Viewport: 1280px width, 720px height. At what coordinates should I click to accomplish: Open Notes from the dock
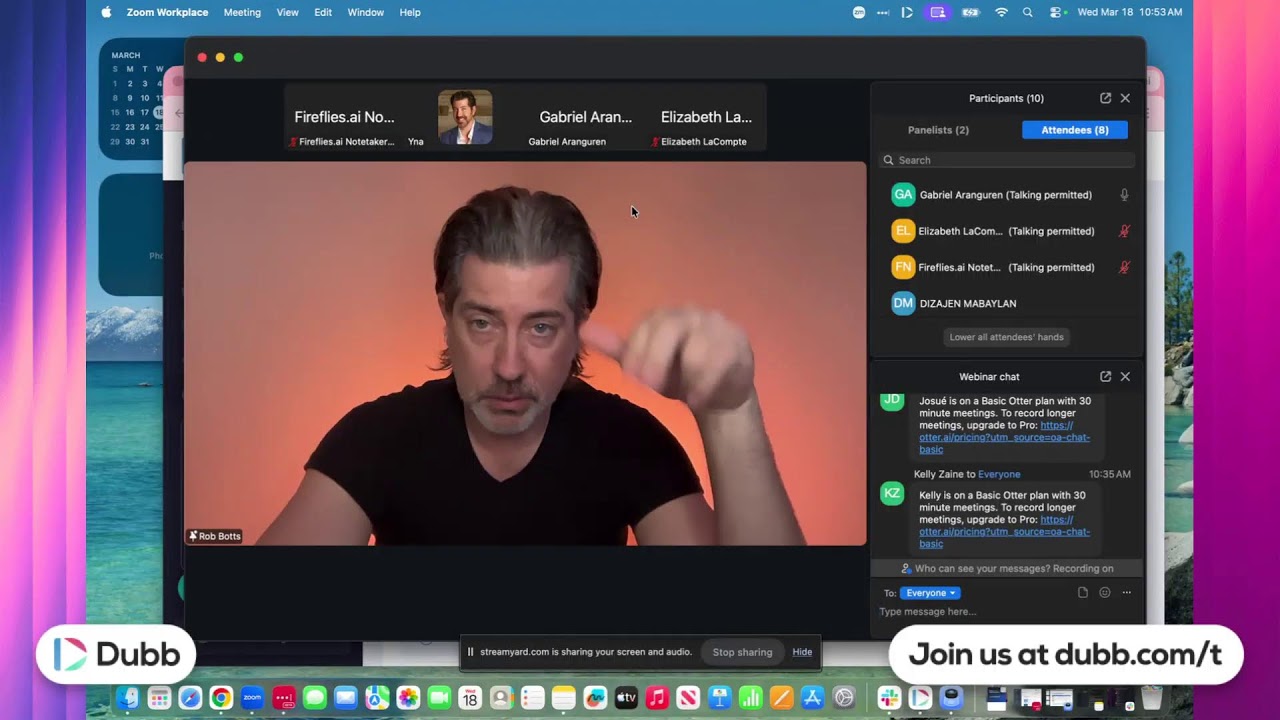563,698
